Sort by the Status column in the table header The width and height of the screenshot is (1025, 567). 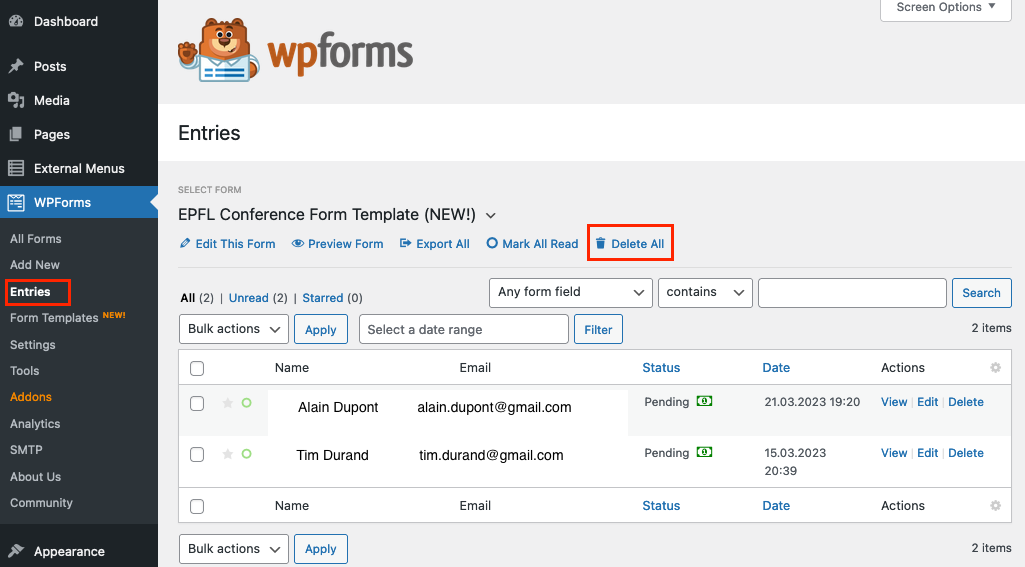(661, 368)
